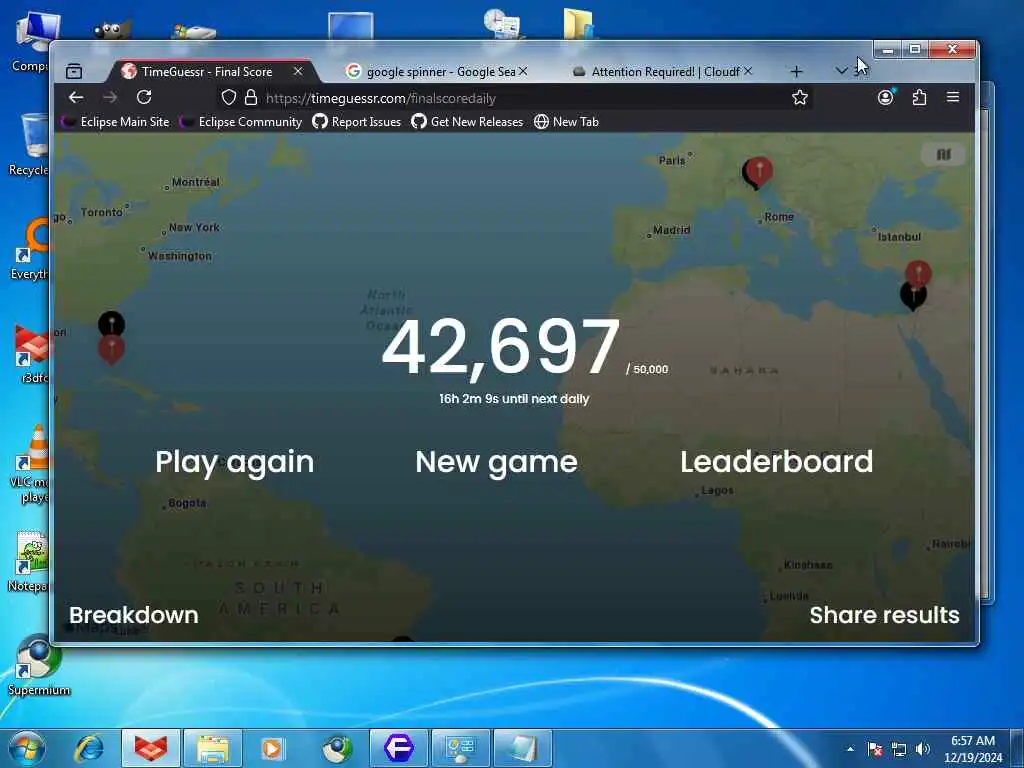
Task: Open the Windows Start orb
Action: tap(27, 748)
